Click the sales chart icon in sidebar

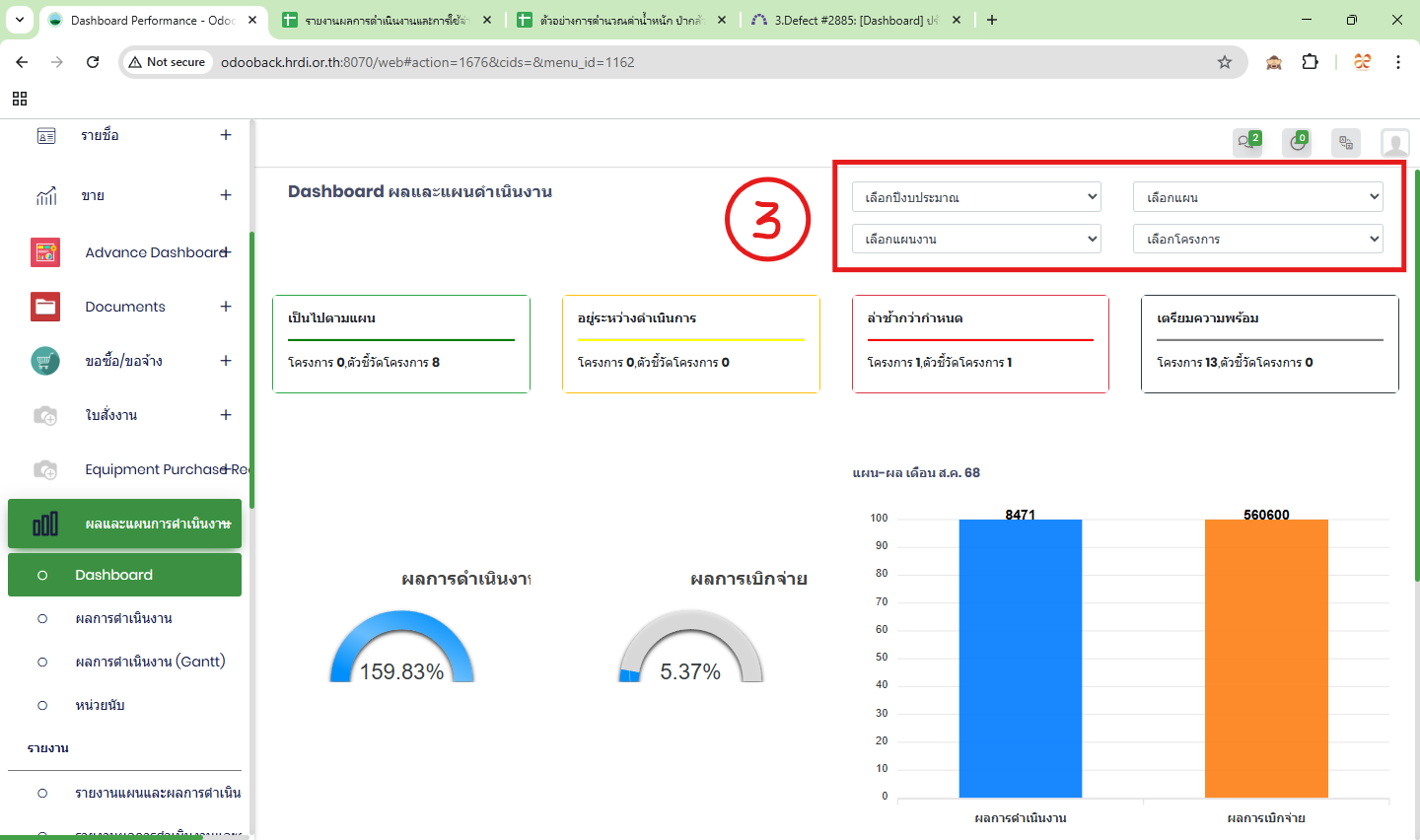pos(46,196)
